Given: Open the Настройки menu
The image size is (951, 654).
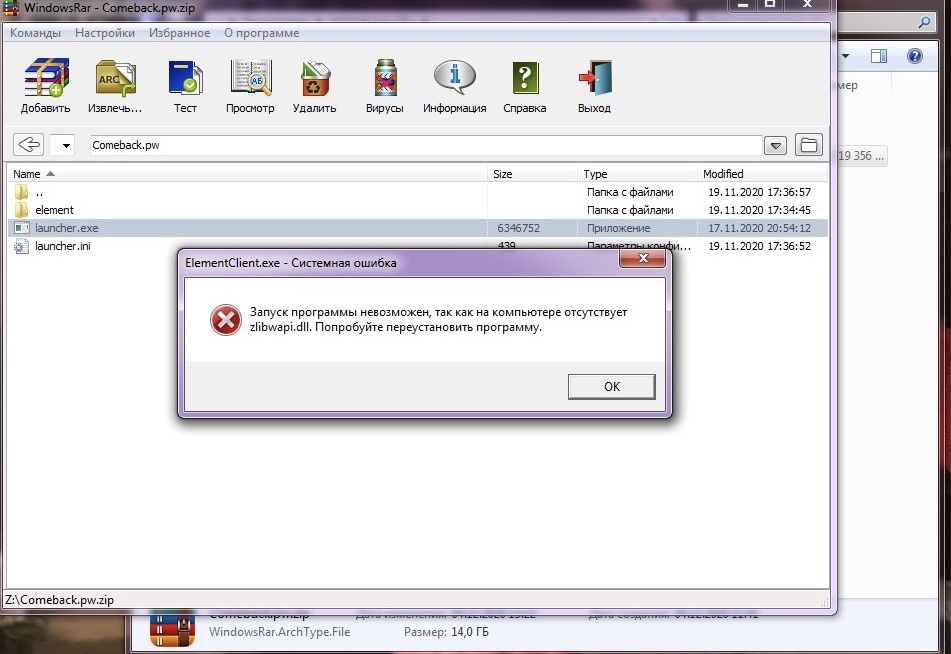Looking at the screenshot, I should (x=105, y=33).
